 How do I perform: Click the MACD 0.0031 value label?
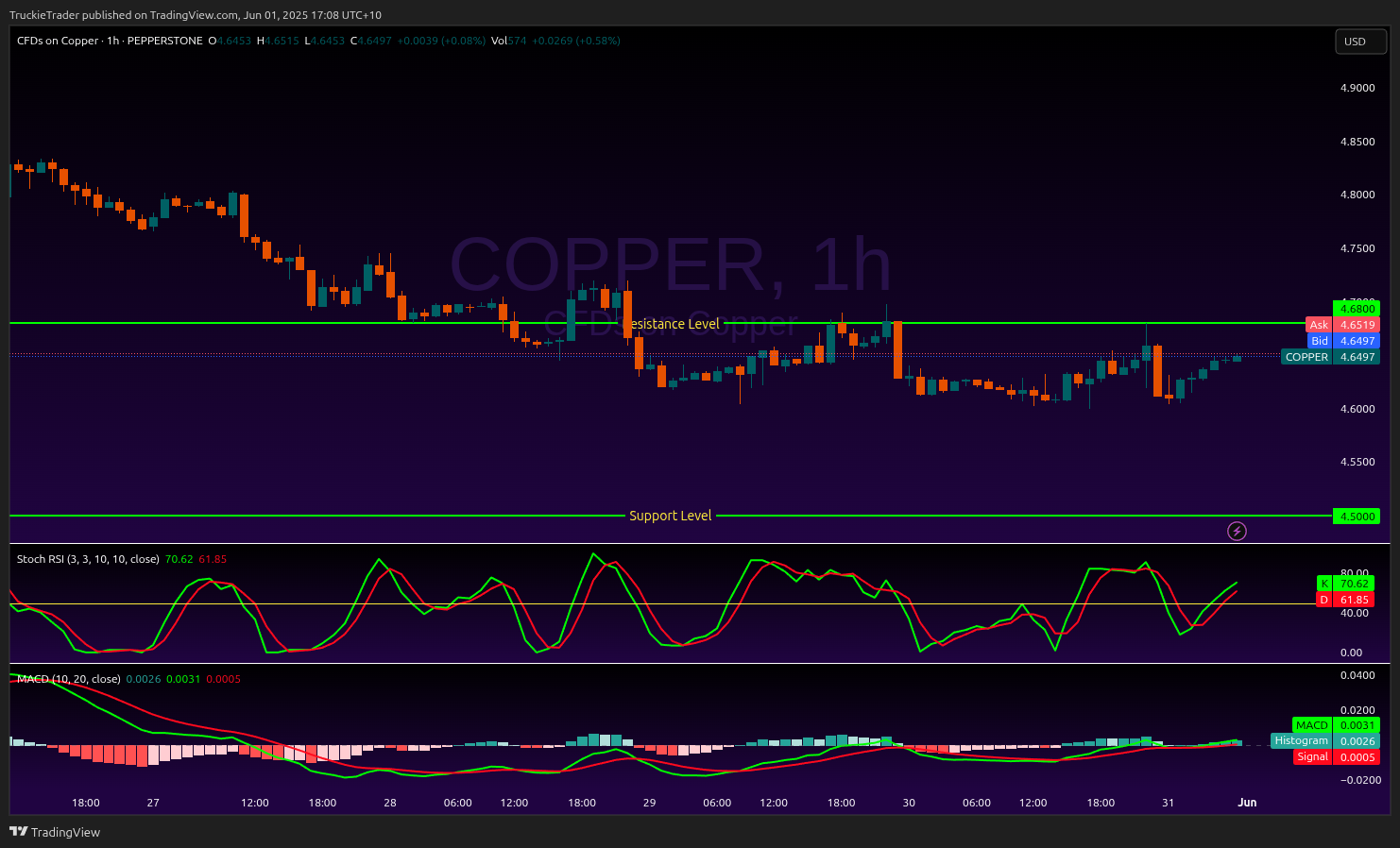point(1337,725)
